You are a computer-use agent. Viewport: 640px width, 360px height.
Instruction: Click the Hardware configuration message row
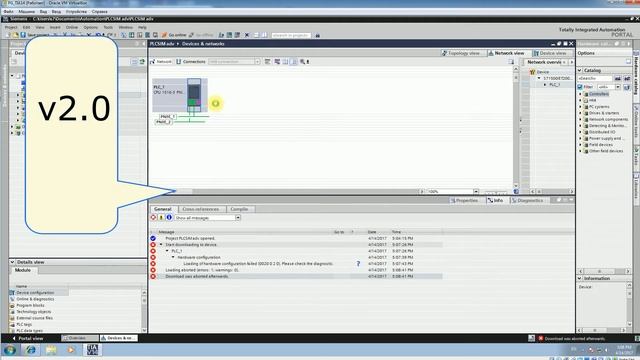[x=198, y=257]
